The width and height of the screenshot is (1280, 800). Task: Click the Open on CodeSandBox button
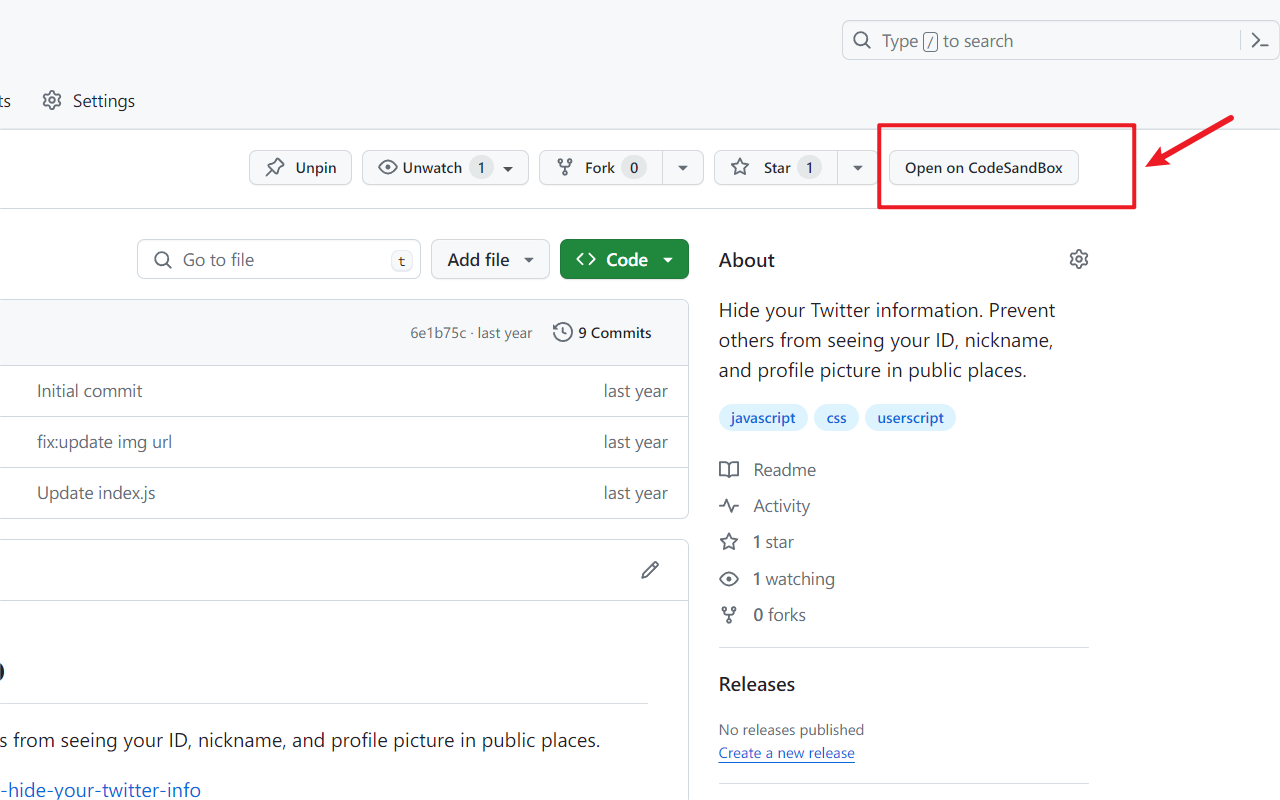(x=983, y=168)
